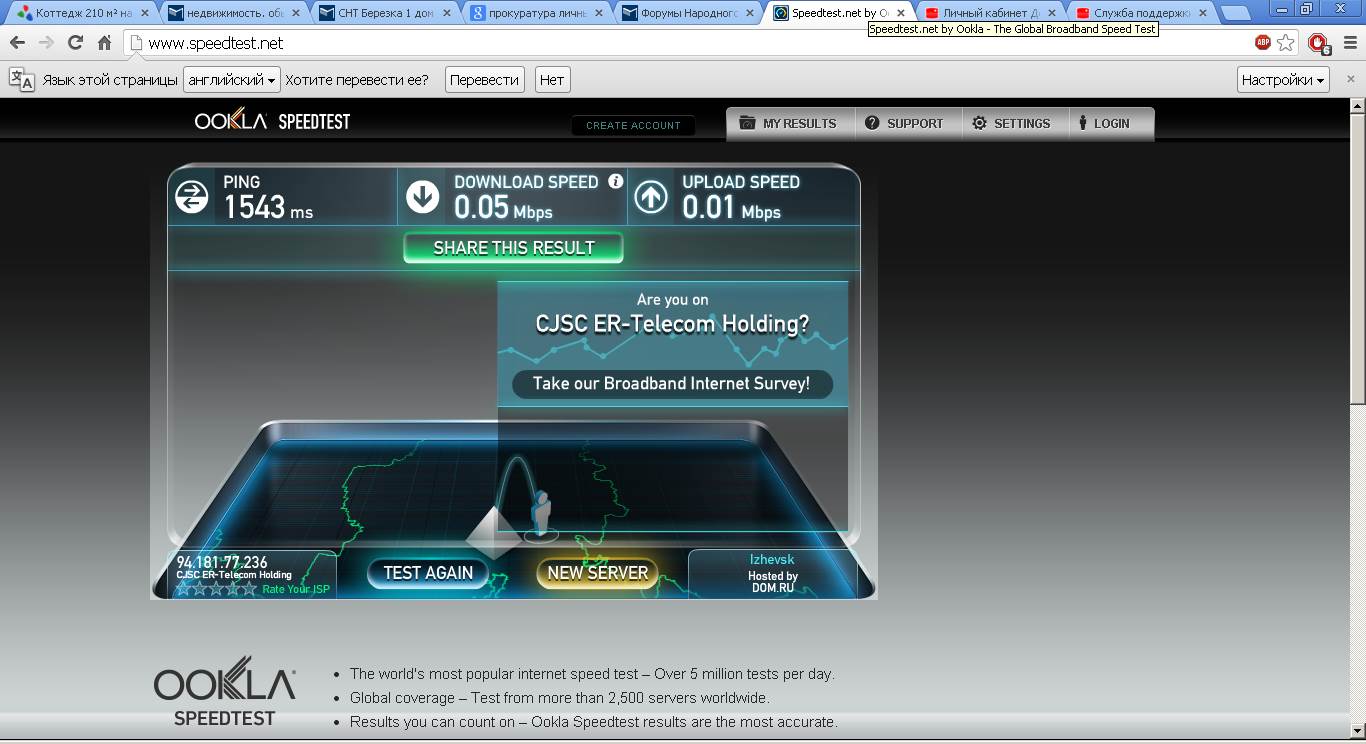Close the Личный кабинет tab
This screenshot has width=1366, height=744.
coord(1051,13)
